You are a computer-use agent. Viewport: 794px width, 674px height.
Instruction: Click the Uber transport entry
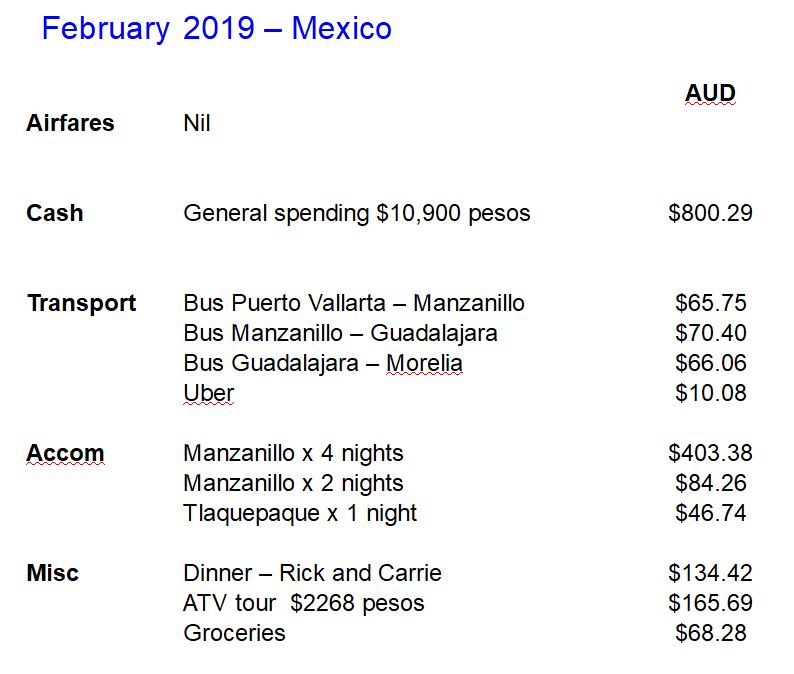[208, 393]
